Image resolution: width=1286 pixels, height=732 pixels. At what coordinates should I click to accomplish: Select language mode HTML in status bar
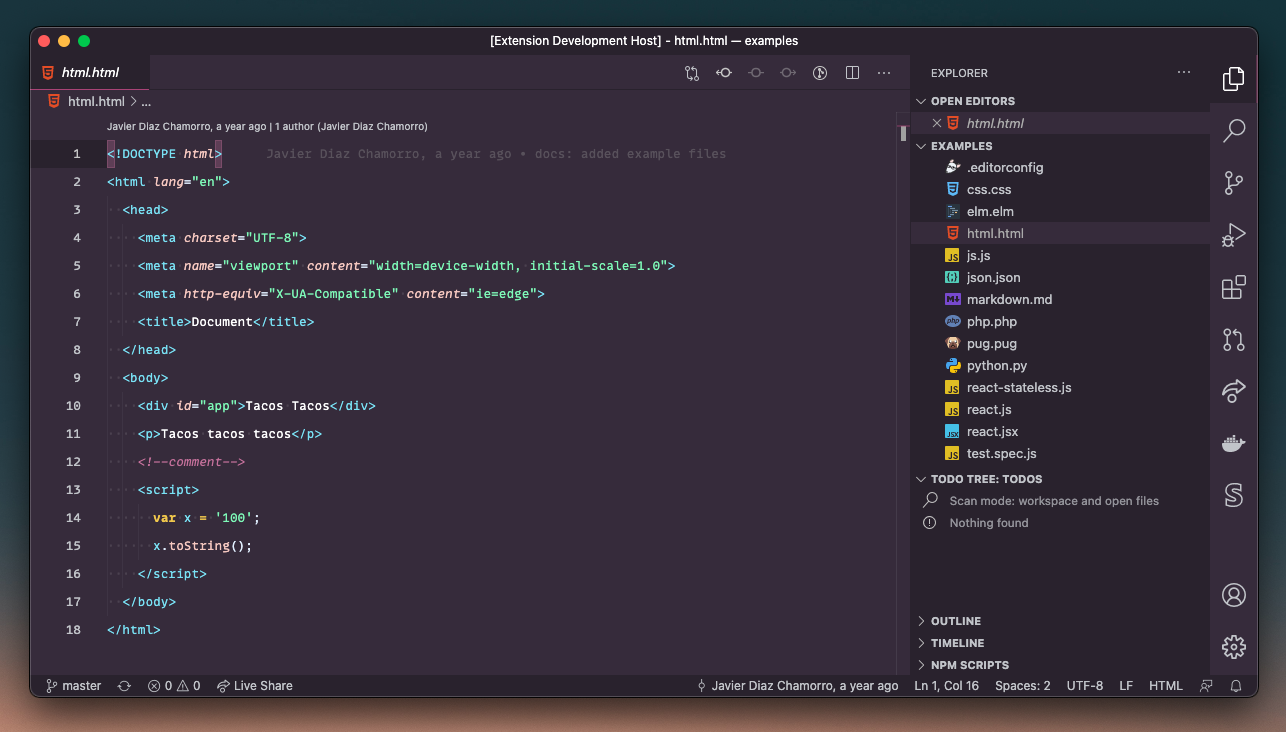1166,686
